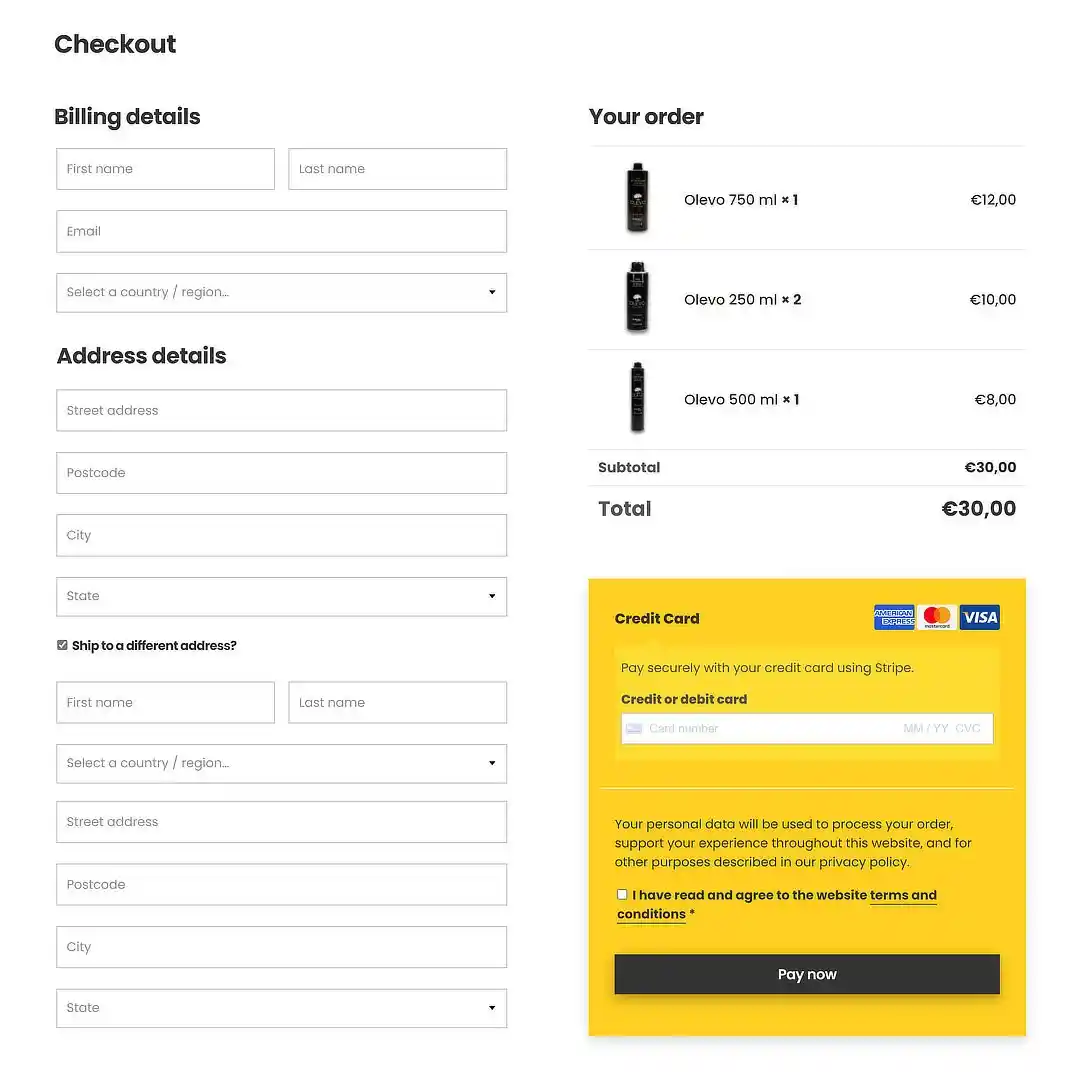
Task: Click the American Express card icon
Action: point(894,618)
